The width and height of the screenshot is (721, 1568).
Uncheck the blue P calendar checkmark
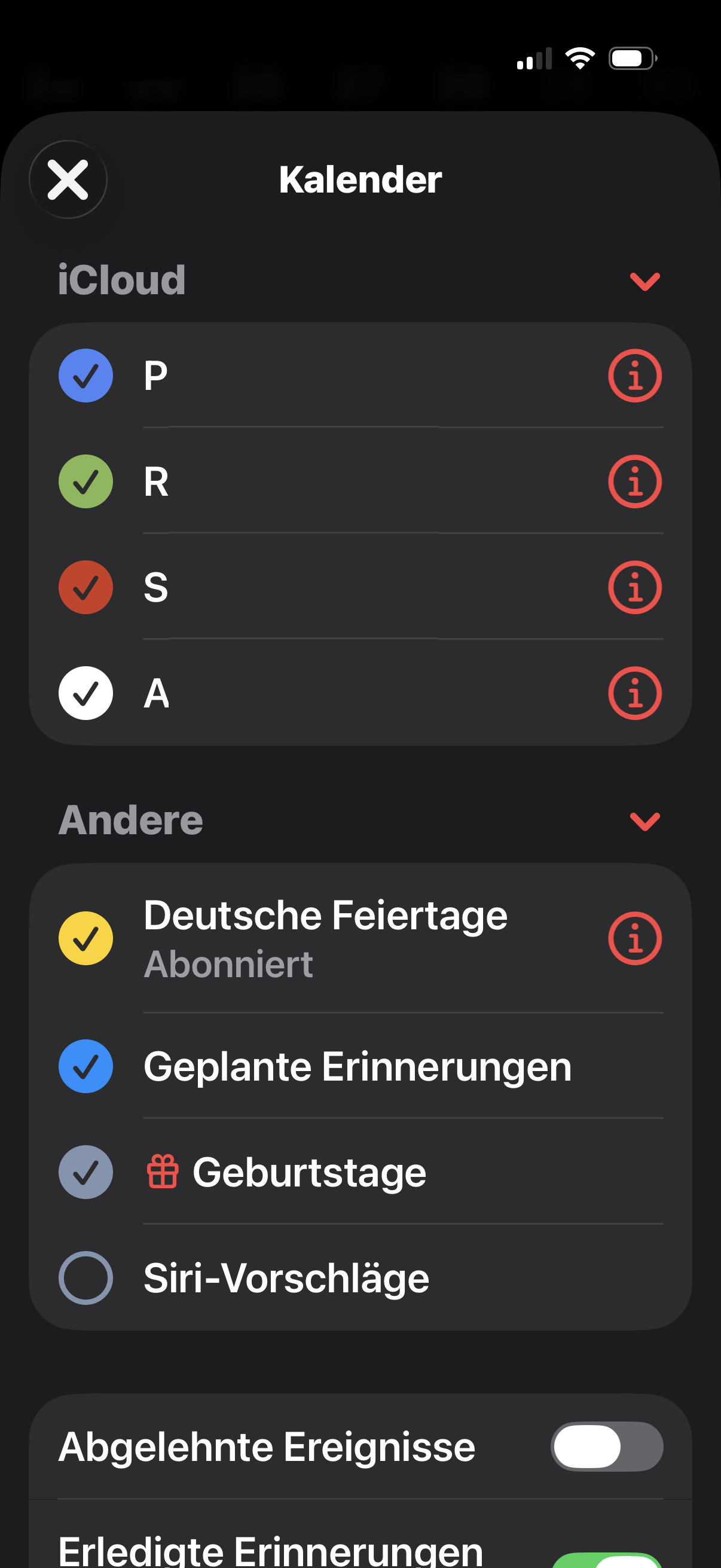coord(85,376)
